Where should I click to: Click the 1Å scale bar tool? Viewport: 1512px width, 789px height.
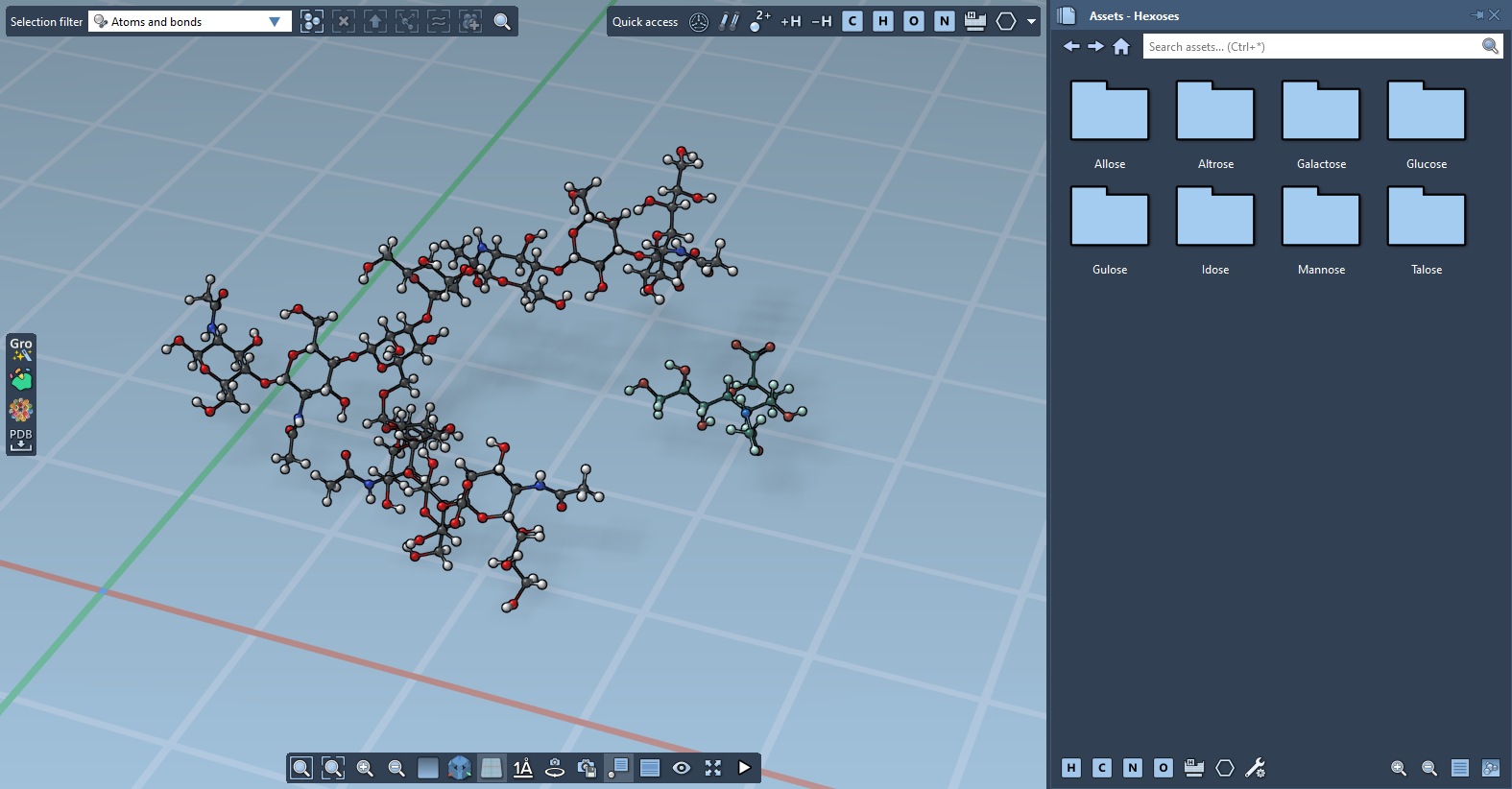coord(522,768)
